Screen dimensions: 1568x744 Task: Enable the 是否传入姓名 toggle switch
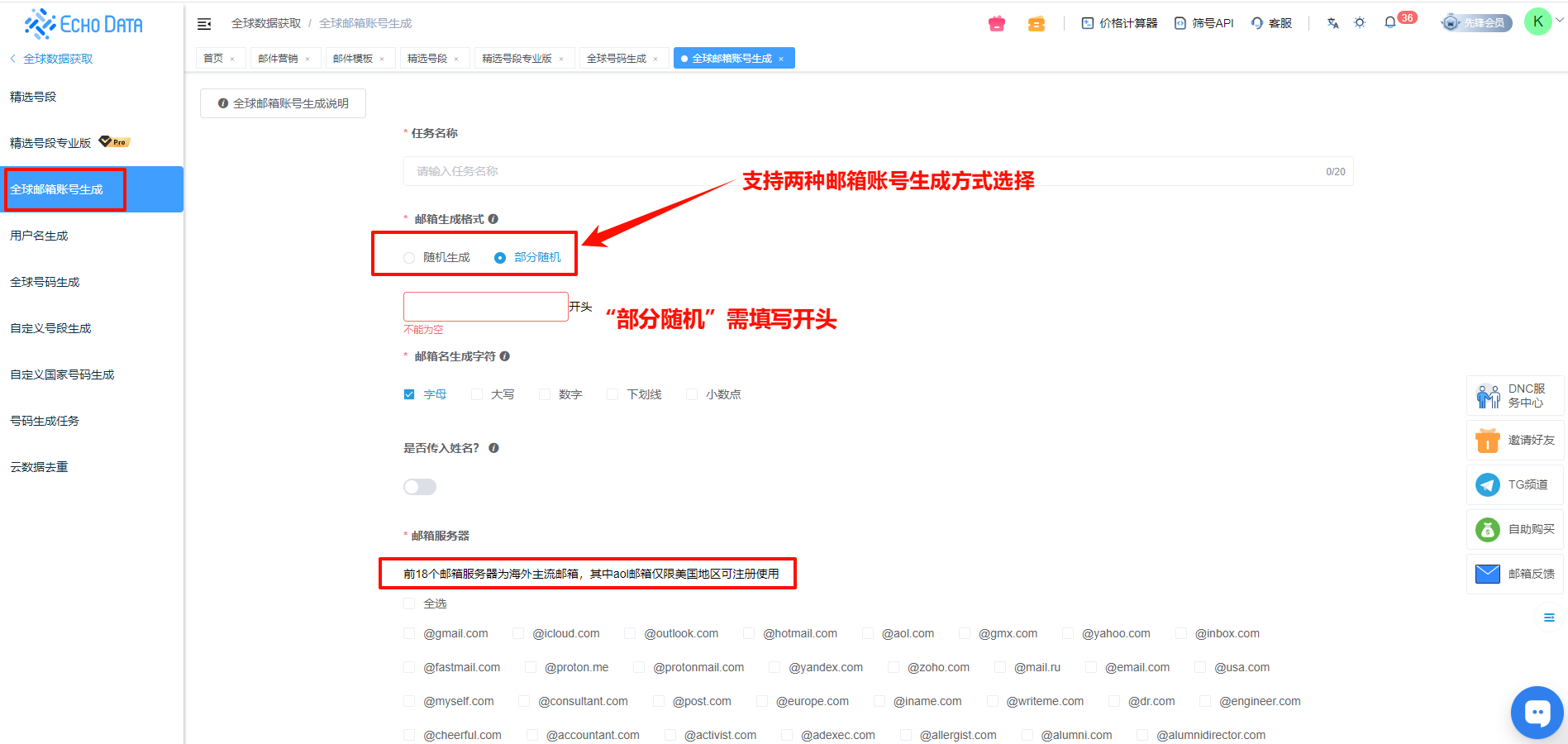point(420,487)
